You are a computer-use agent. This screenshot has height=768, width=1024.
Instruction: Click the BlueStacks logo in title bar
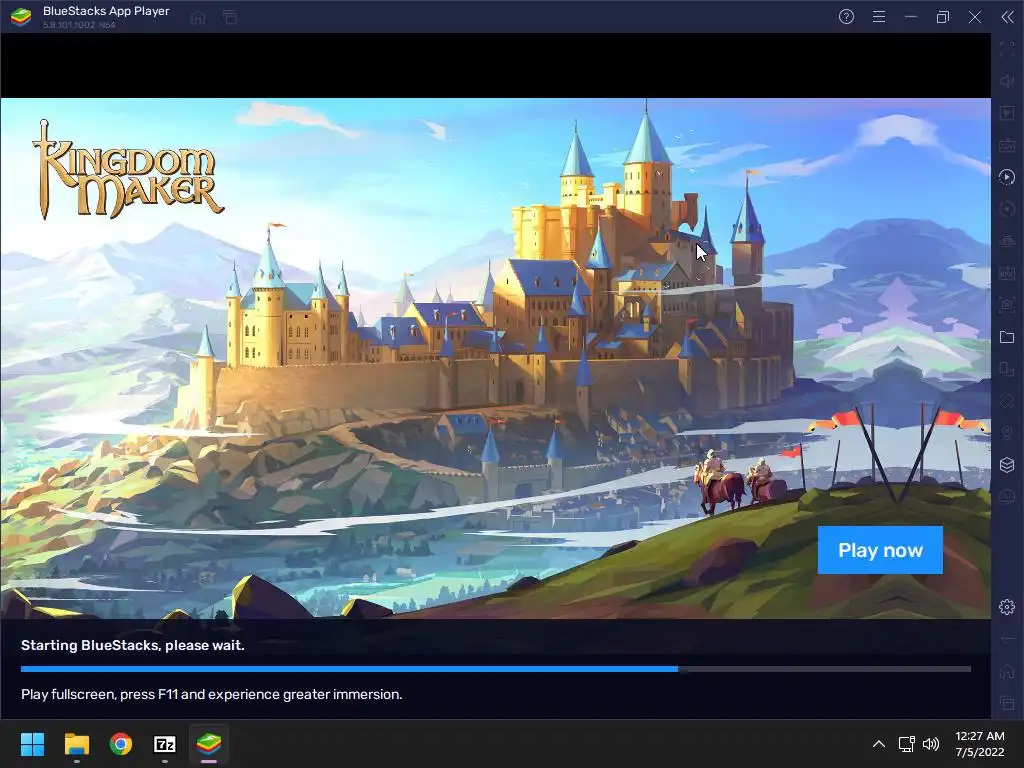click(x=21, y=17)
